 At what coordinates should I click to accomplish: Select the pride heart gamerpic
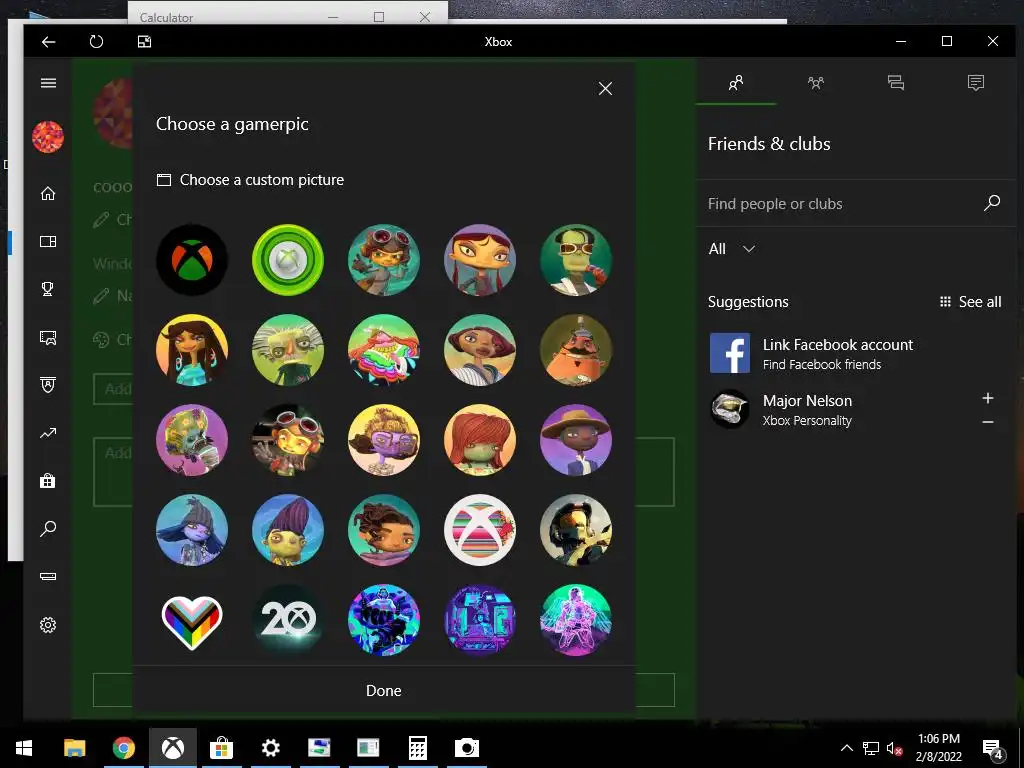192,620
